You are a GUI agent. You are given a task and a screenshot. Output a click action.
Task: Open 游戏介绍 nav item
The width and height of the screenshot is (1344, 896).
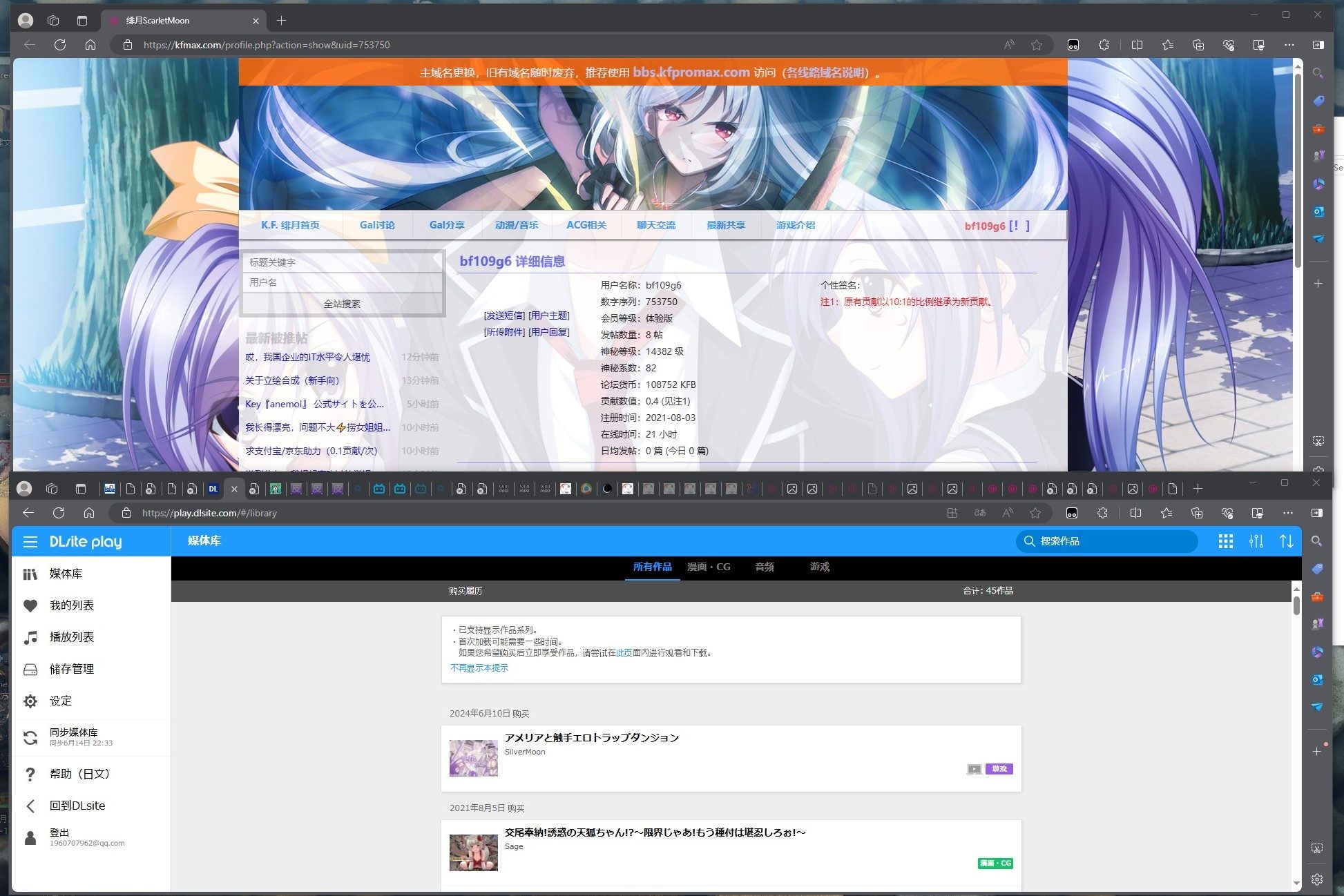point(796,225)
